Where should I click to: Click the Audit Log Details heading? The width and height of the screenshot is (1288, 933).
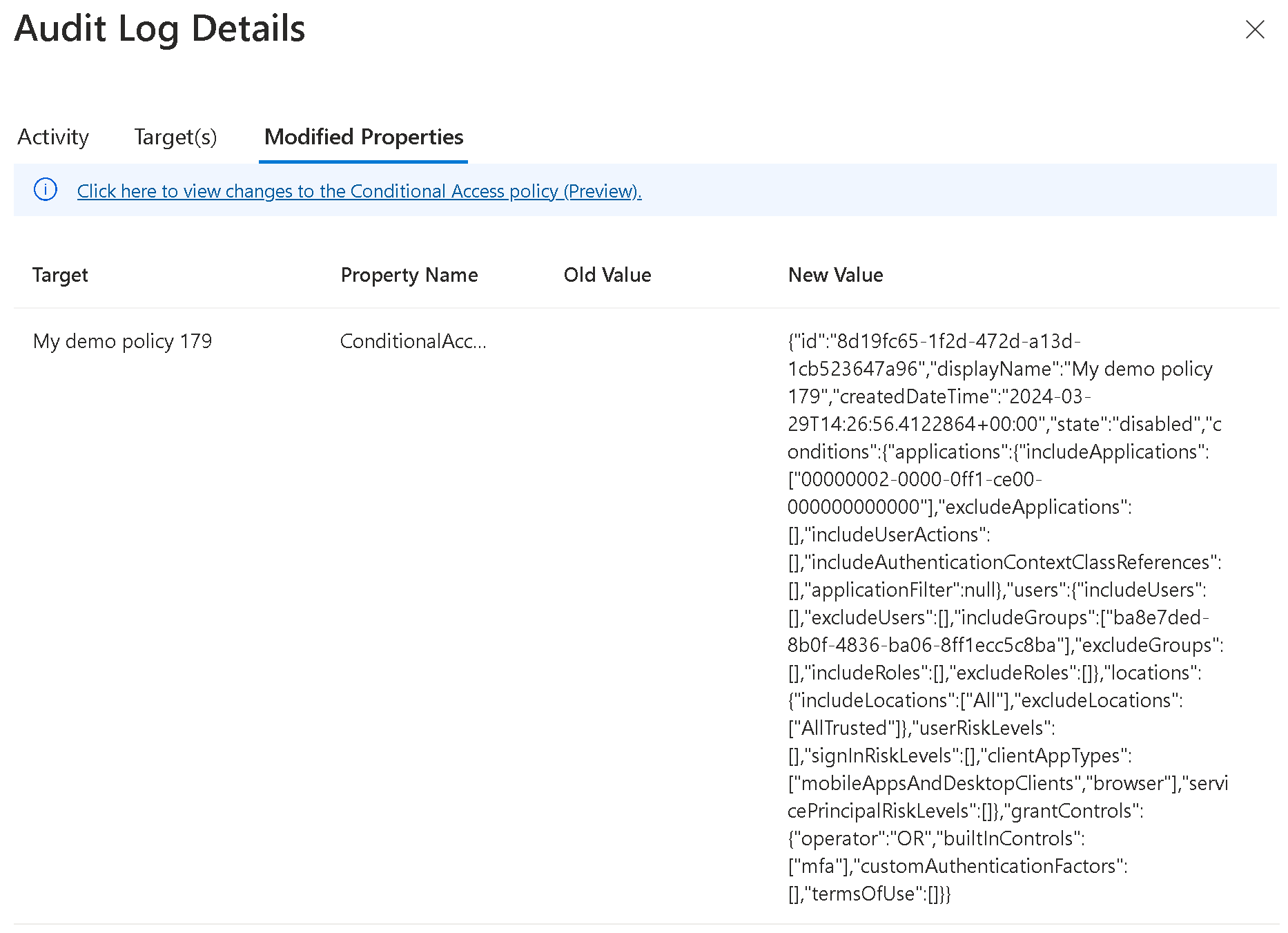(x=159, y=29)
